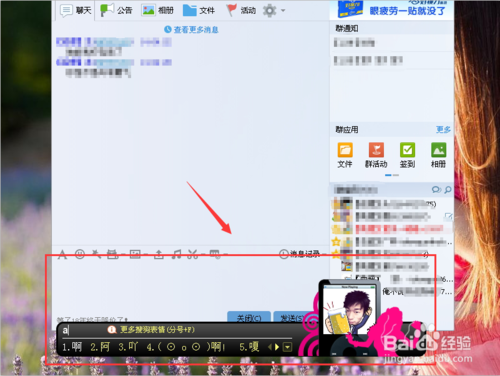Click the search magnifier above member list
Screen dimensions: 500x376
(x=448, y=190)
